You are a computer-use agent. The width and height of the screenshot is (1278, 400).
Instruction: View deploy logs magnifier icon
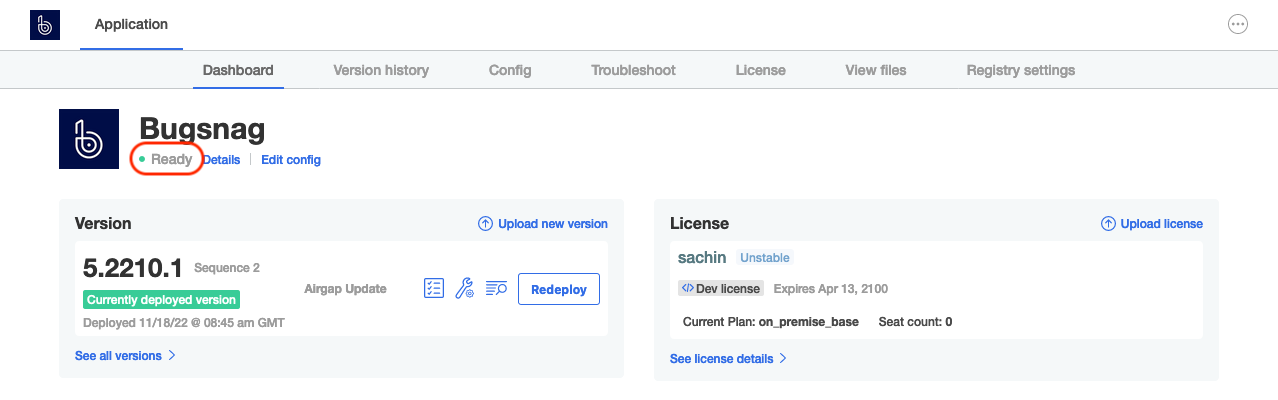pyautogui.click(x=496, y=289)
